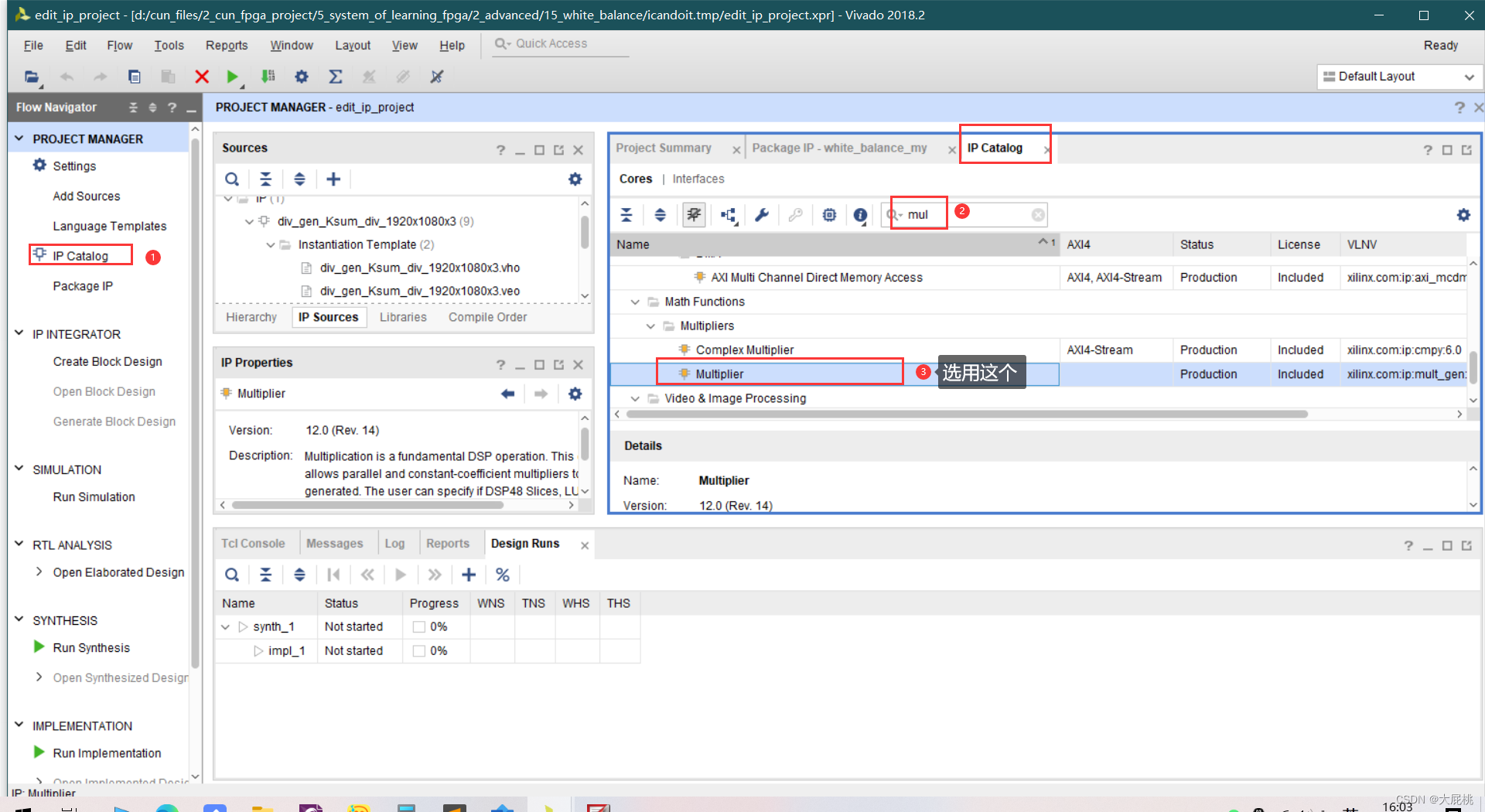1485x812 pixels.
Task: Clear the mul search field
Action: [1038, 215]
